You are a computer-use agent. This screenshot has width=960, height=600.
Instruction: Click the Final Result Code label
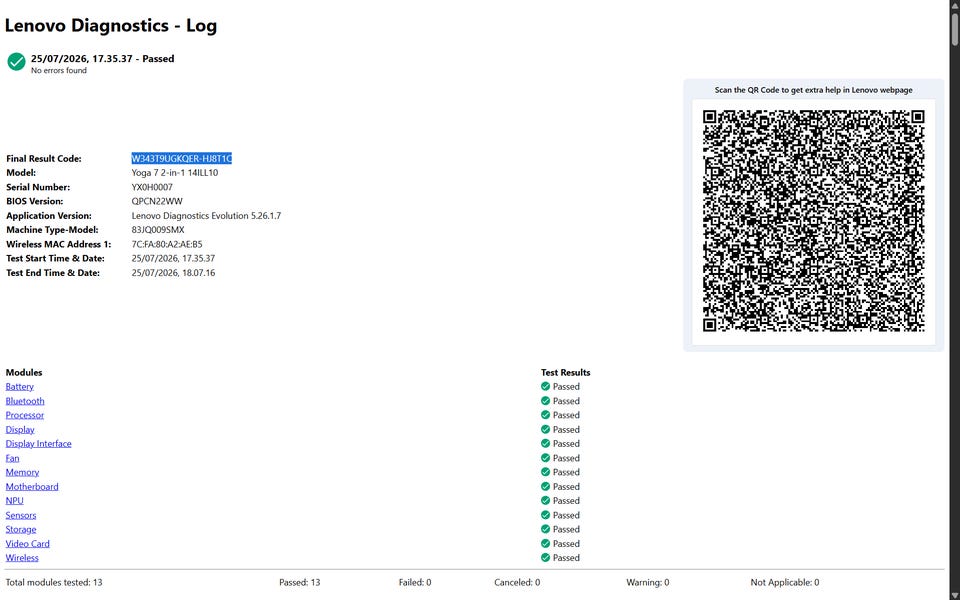pyautogui.click(x=43, y=159)
